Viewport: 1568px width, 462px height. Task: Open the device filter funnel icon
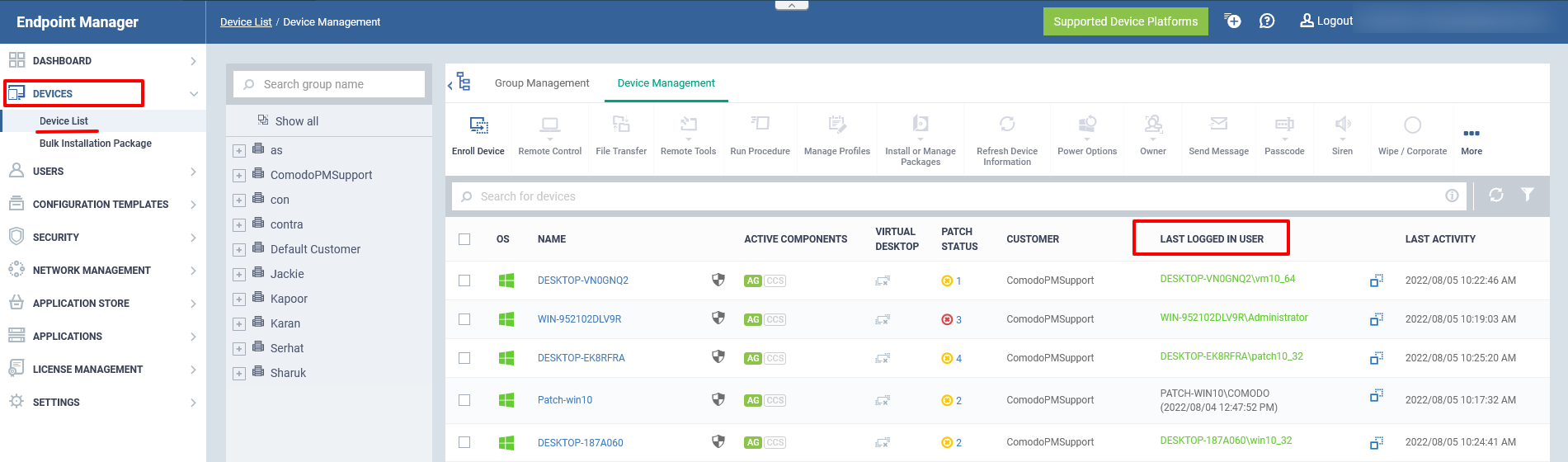point(1528,195)
